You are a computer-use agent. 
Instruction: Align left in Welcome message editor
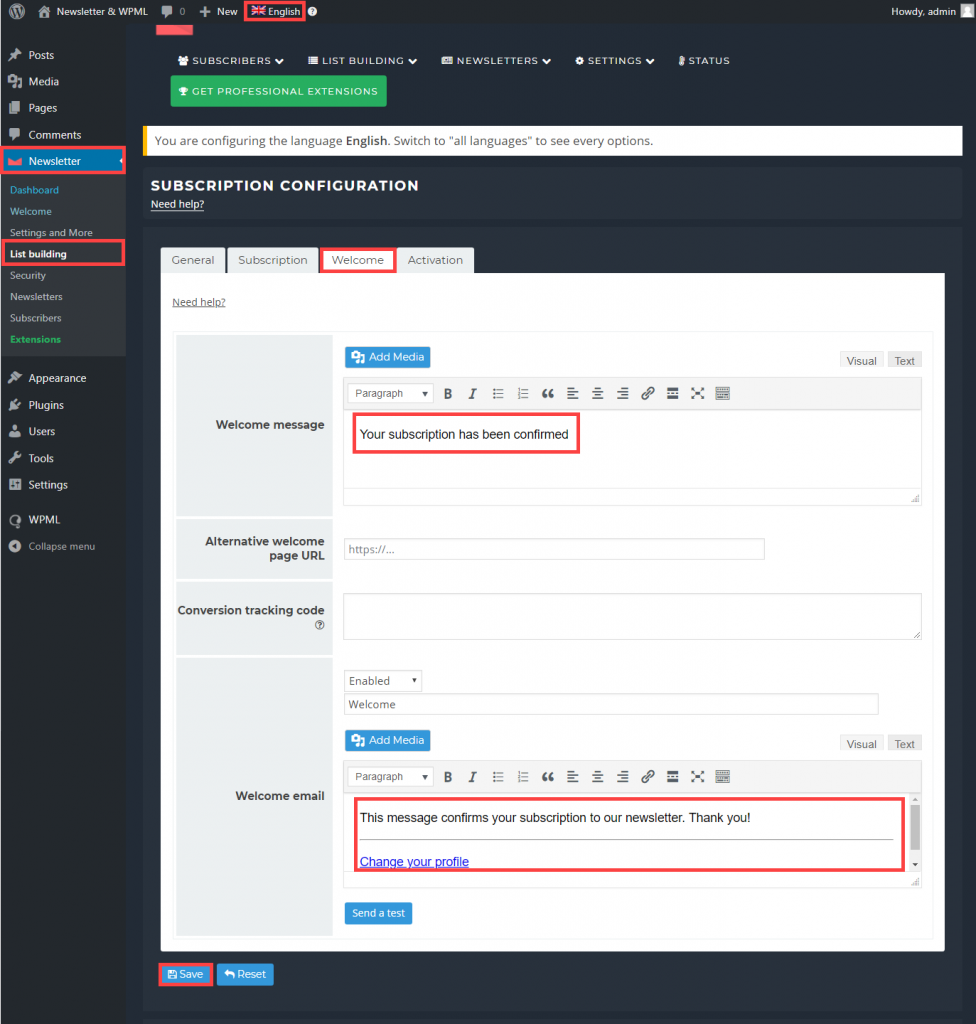572,393
